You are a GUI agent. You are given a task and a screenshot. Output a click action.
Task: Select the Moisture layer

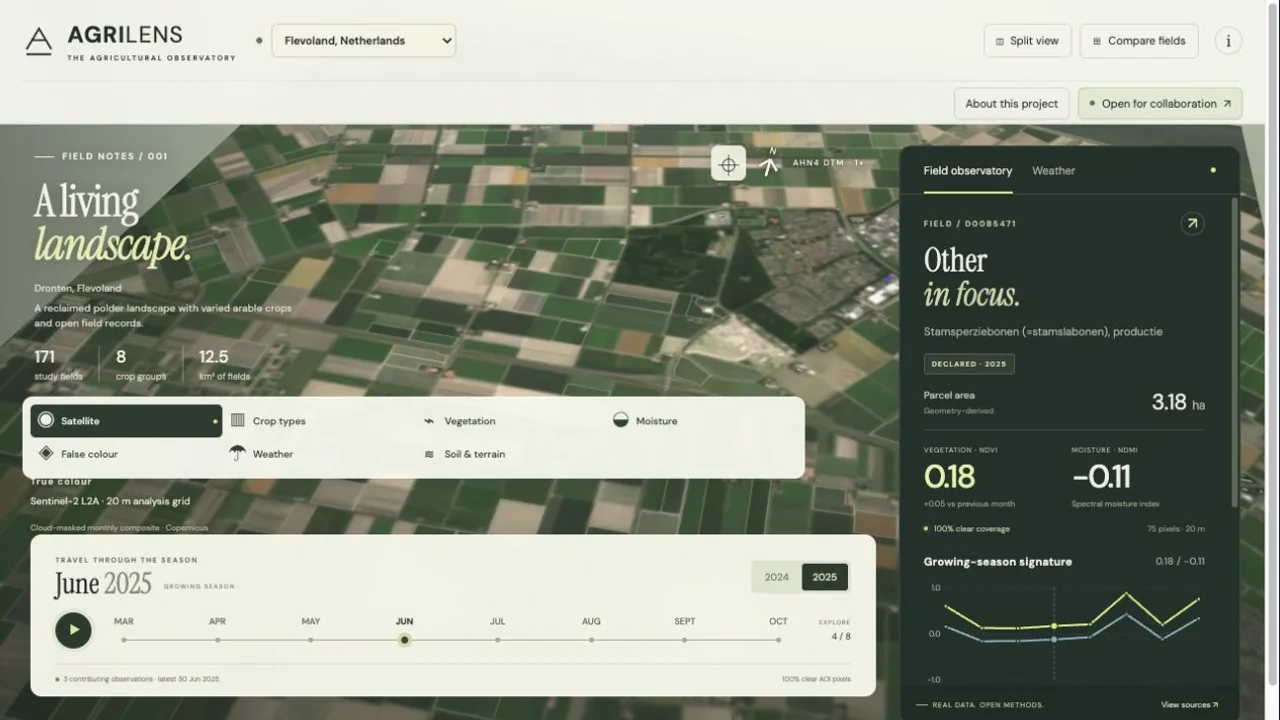click(702, 421)
